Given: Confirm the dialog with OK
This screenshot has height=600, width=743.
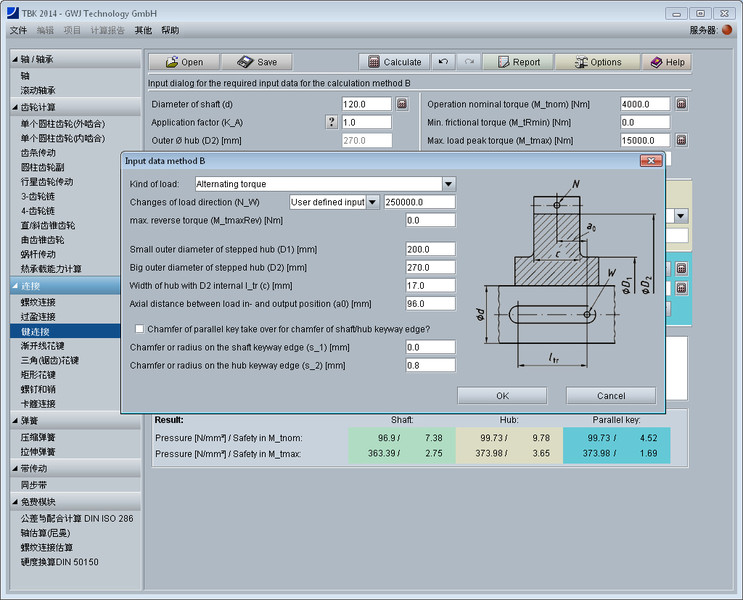Looking at the screenshot, I should coord(502,395).
